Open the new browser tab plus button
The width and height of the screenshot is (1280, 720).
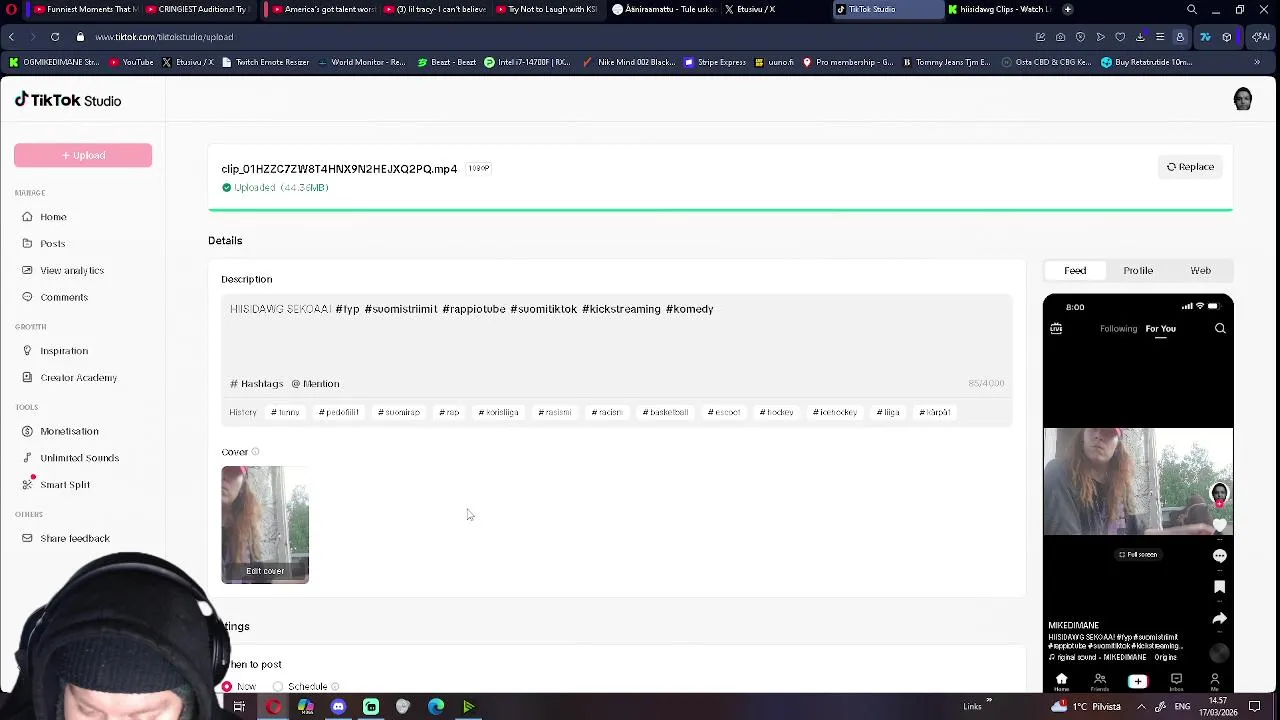(x=1068, y=9)
